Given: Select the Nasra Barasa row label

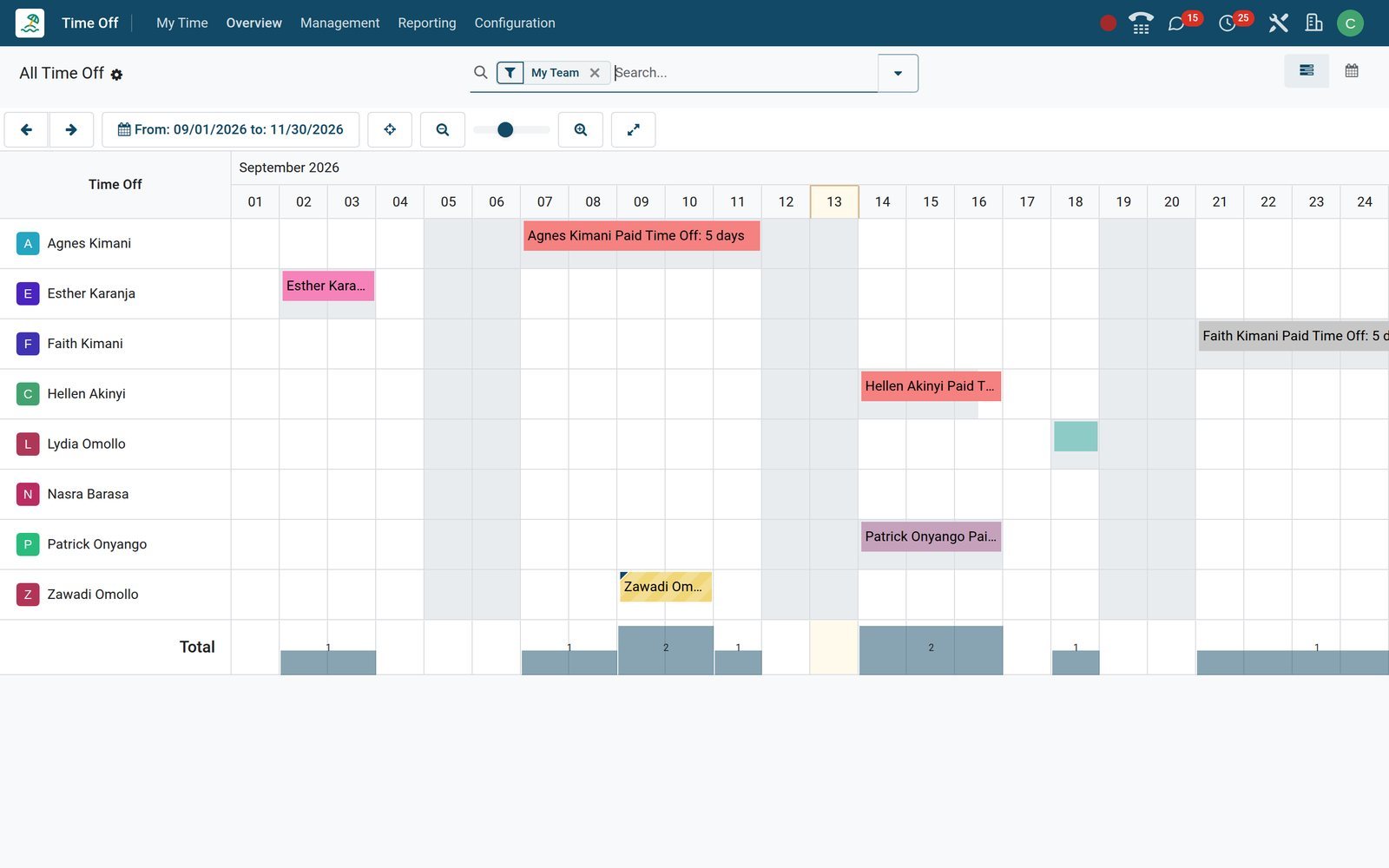Looking at the screenshot, I should [88, 494].
